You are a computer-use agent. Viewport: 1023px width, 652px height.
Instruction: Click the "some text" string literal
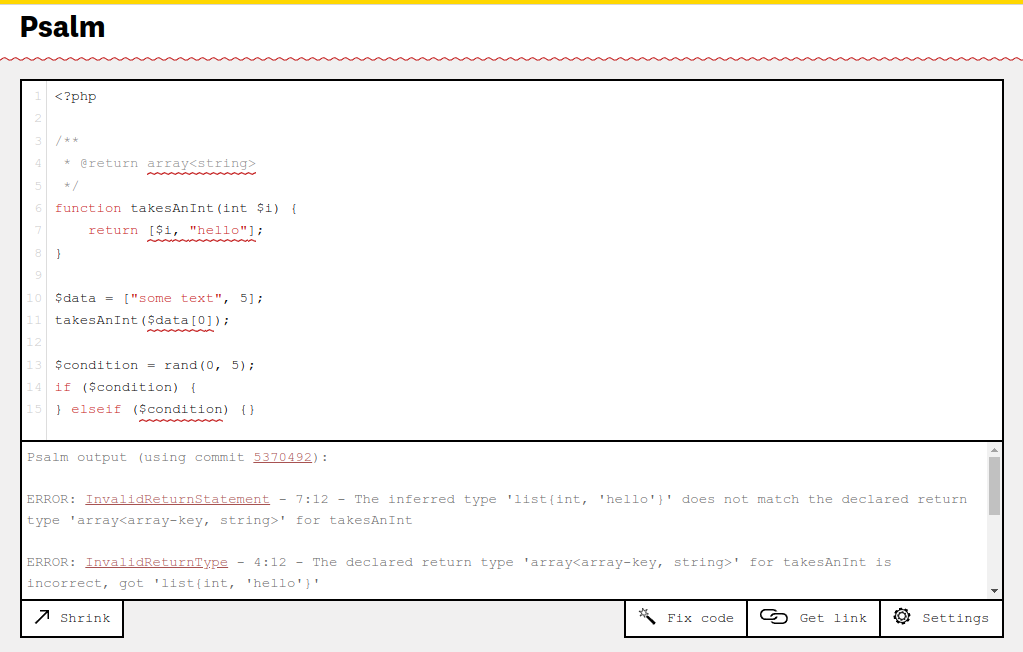176,298
